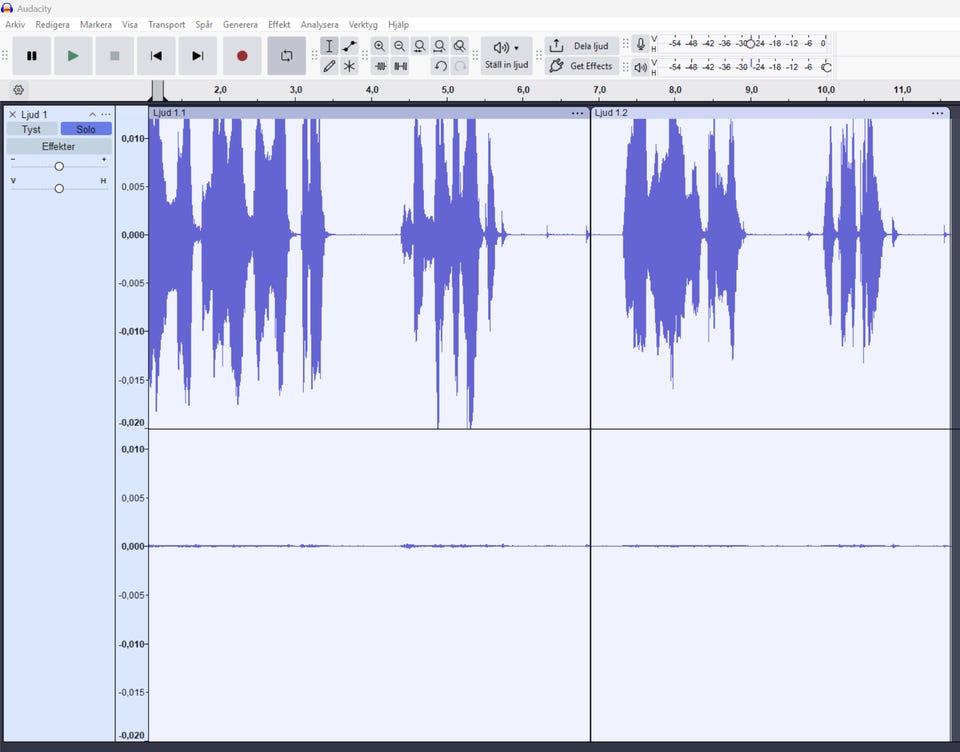Open the Effekter panel for Ljud 1
The image size is (960, 752).
(x=59, y=146)
